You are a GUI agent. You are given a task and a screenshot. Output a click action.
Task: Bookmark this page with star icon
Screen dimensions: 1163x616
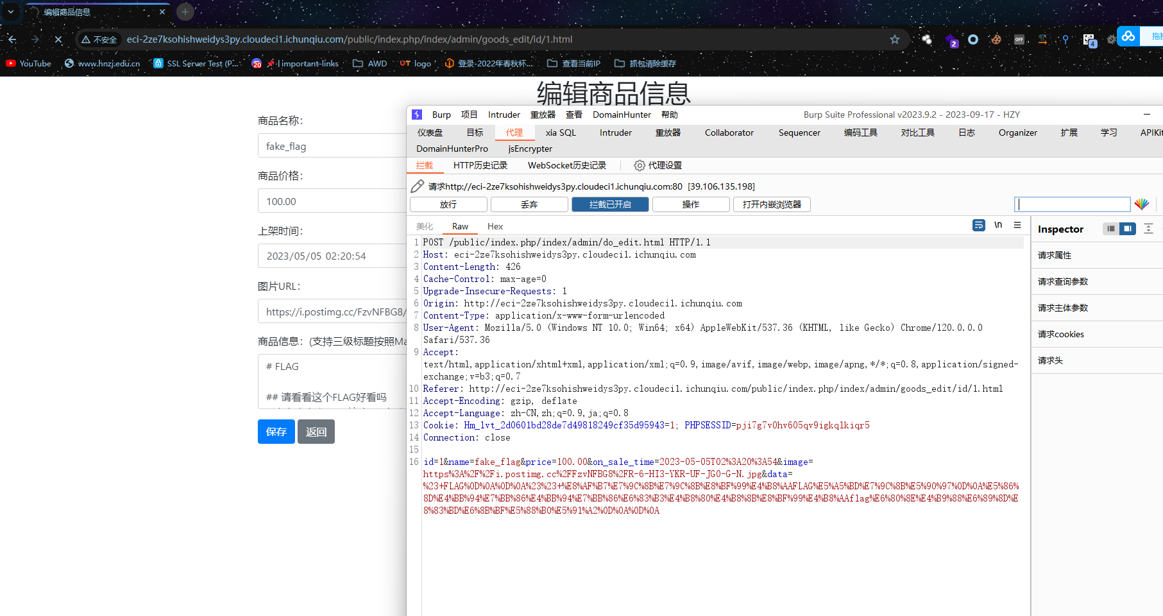(x=895, y=39)
